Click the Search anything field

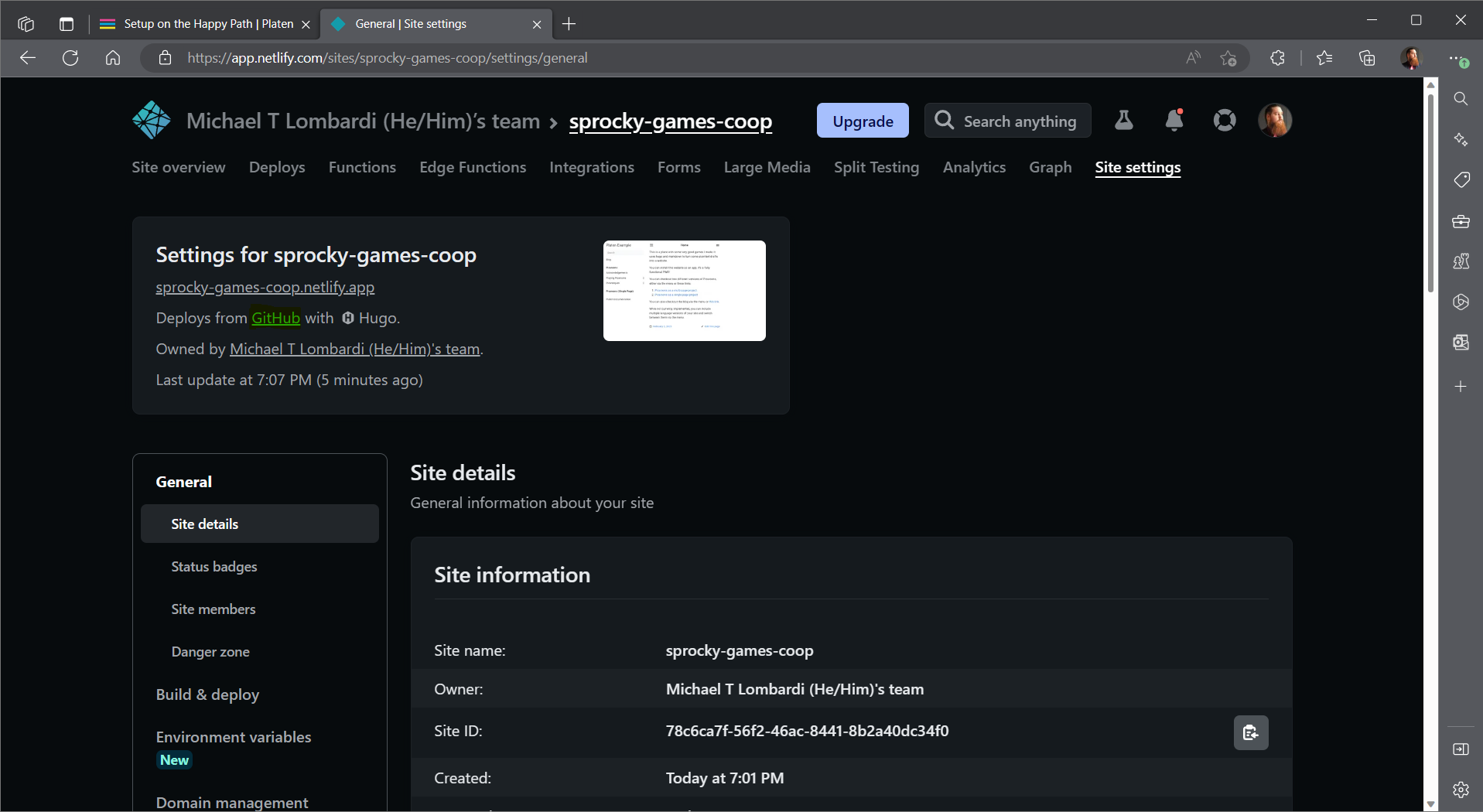[1007, 121]
